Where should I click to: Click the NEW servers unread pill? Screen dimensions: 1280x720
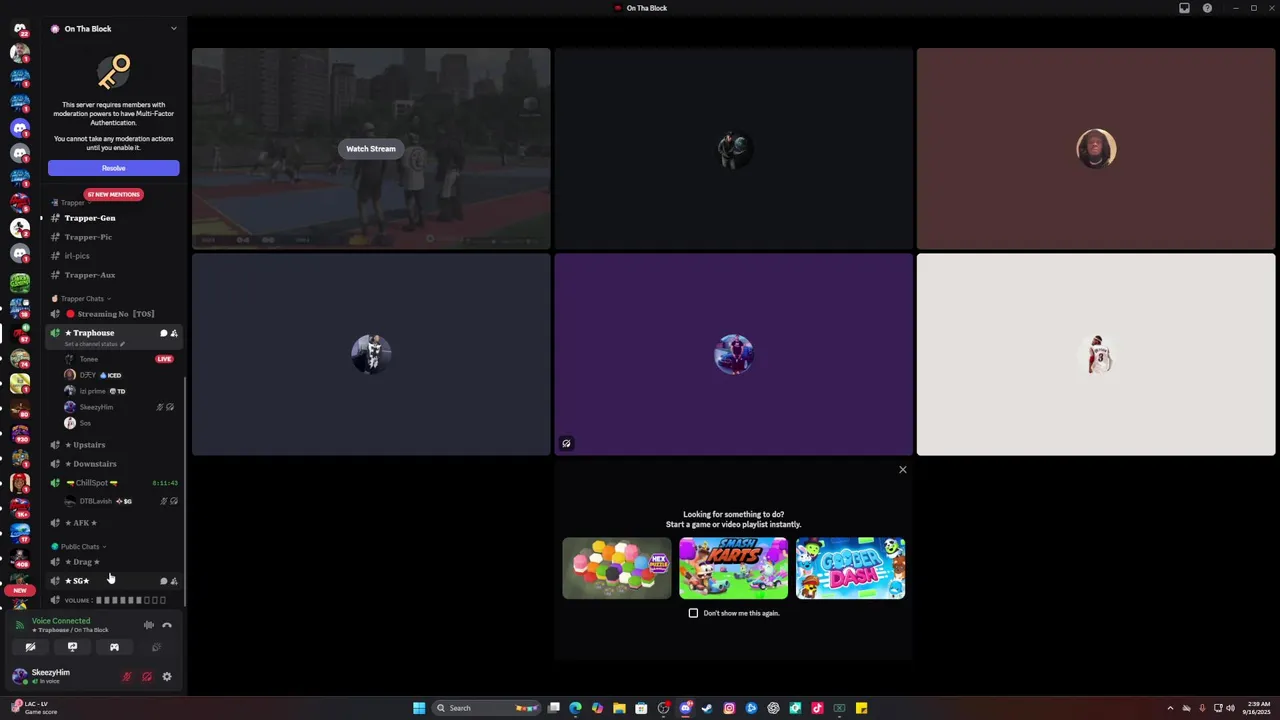point(20,590)
